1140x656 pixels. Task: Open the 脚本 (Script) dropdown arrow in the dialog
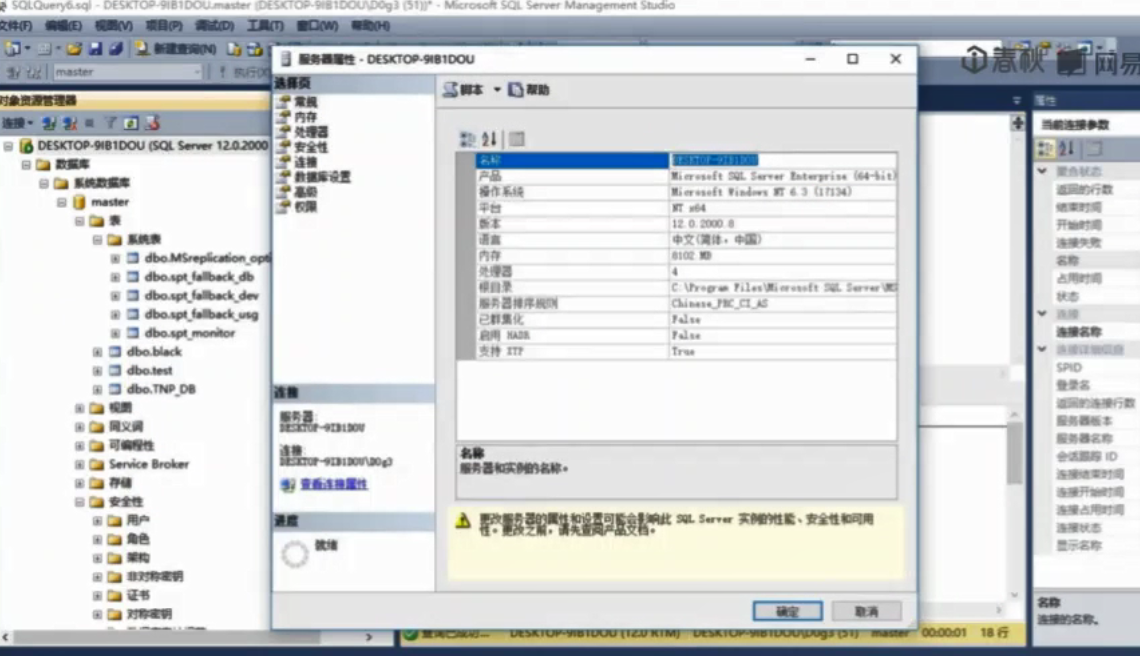pyautogui.click(x=497, y=89)
